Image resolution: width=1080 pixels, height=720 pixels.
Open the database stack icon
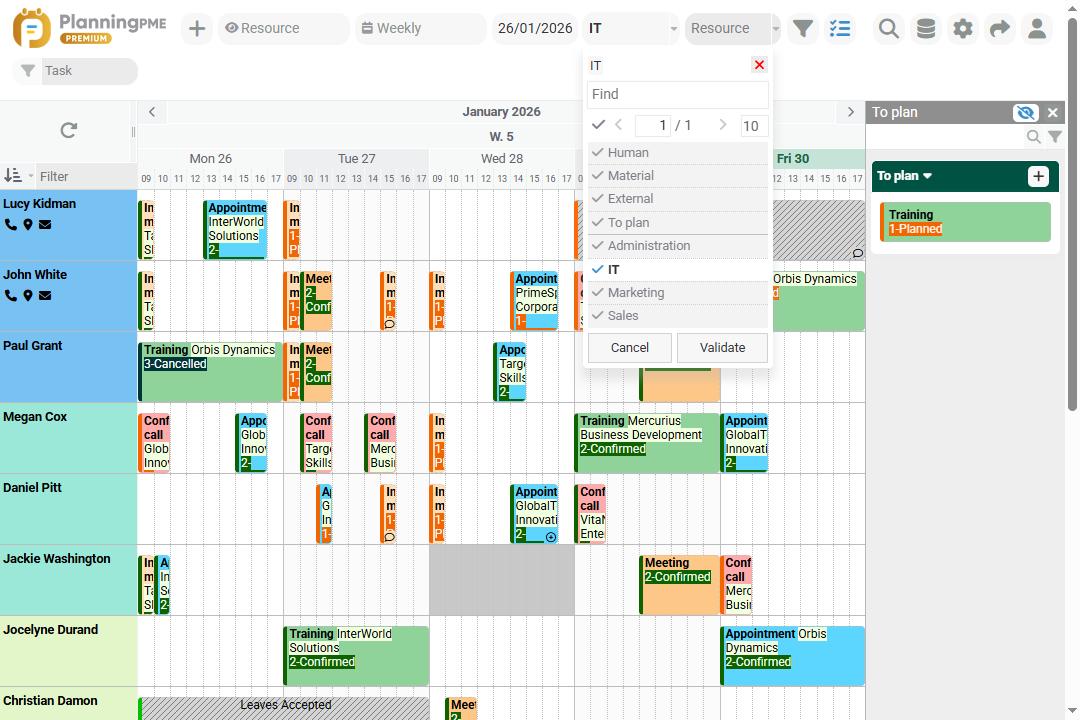click(x=926, y=28)
